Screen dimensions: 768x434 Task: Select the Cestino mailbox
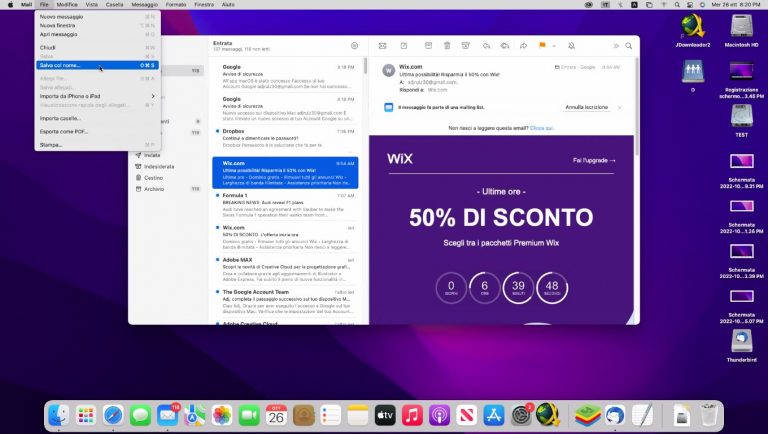coord(168,178)
